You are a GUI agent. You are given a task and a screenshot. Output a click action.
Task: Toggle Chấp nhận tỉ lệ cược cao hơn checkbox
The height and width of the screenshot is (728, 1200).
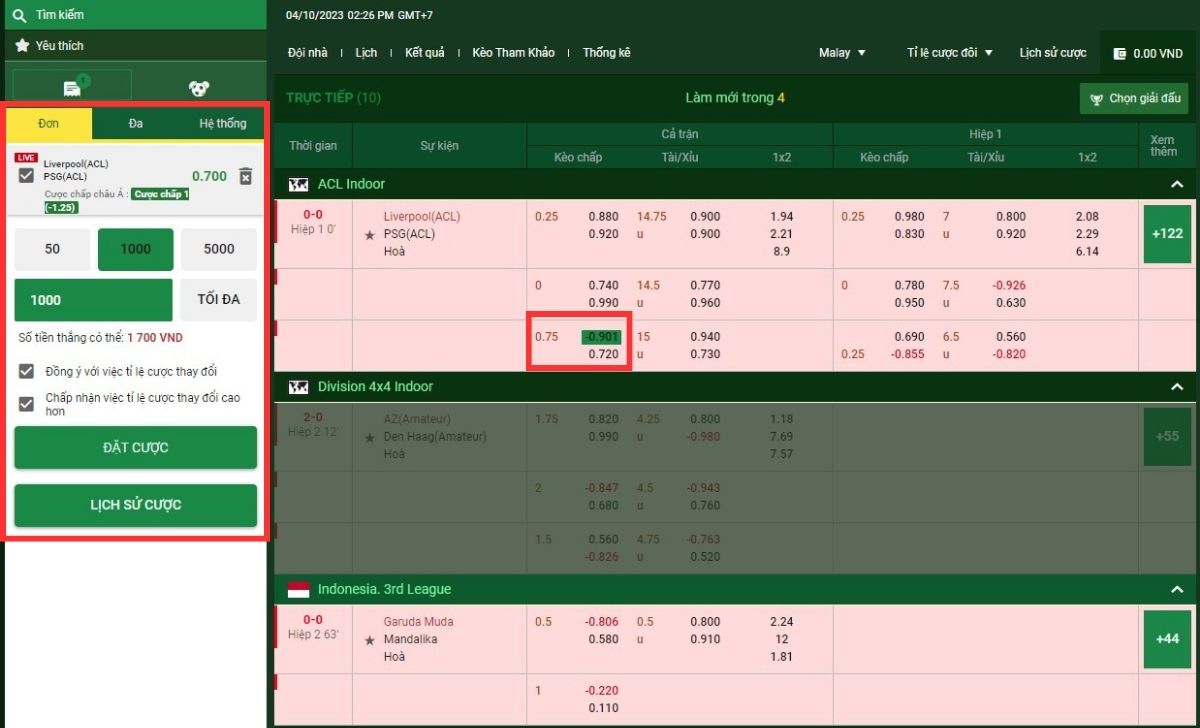coord(27,404)
